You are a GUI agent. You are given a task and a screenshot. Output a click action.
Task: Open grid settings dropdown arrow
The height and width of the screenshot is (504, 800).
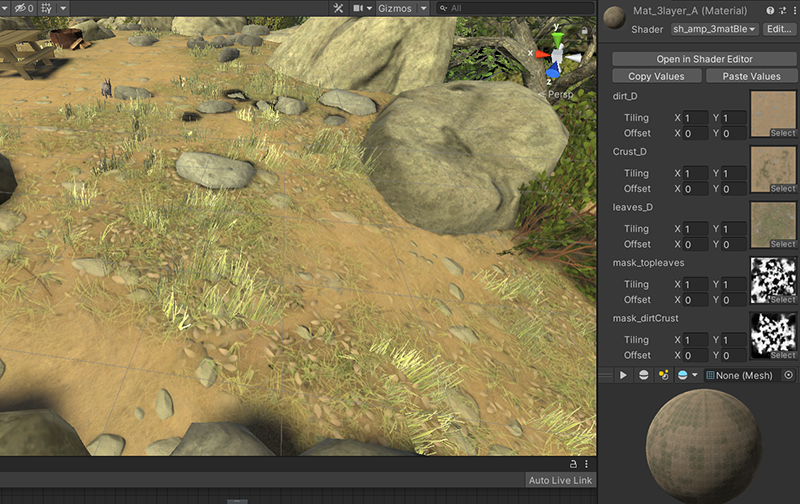pyautogui.click(x=63, y=8)
